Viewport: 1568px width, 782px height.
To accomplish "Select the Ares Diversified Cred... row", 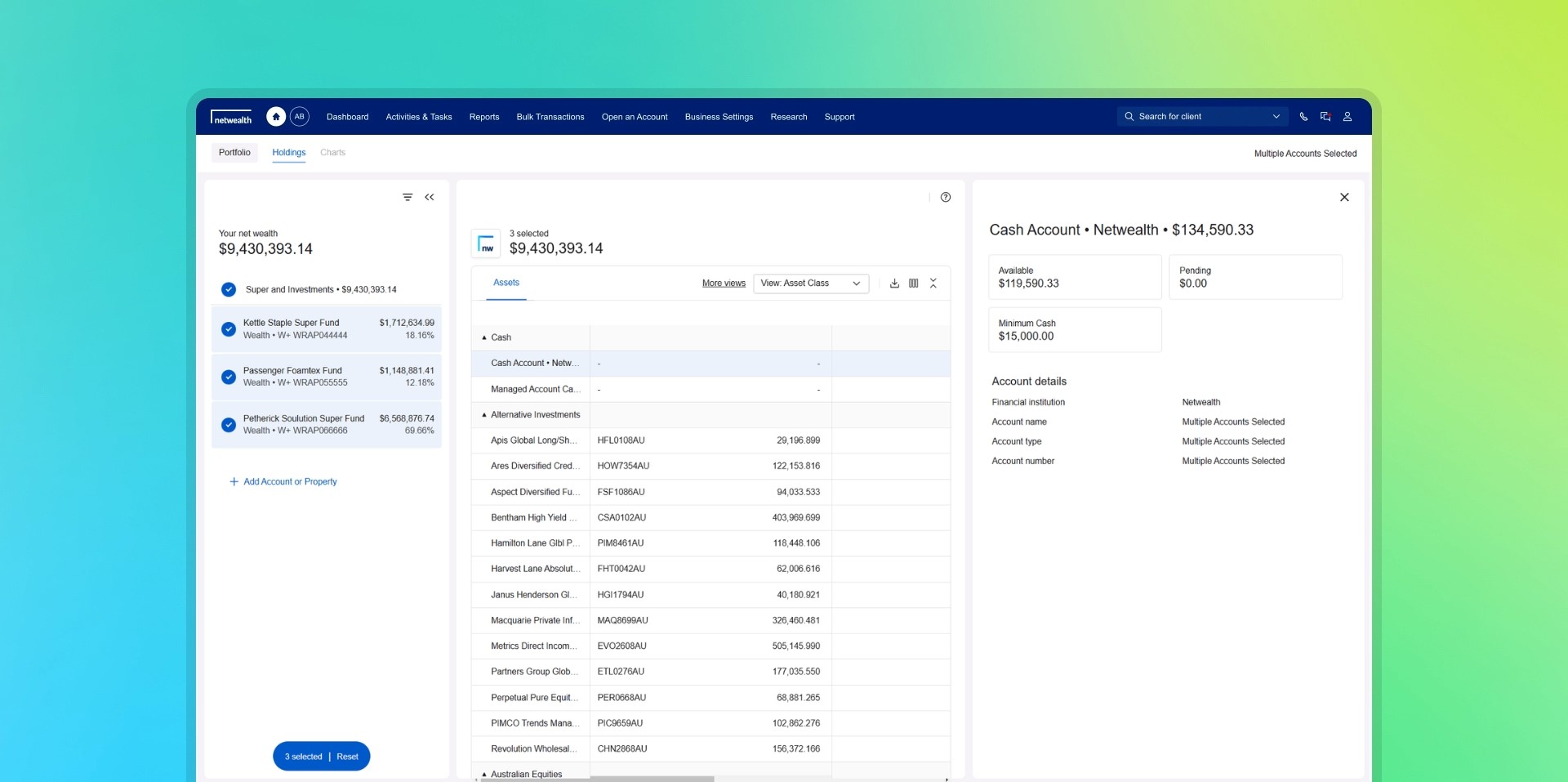I will [x=710, y=467].
